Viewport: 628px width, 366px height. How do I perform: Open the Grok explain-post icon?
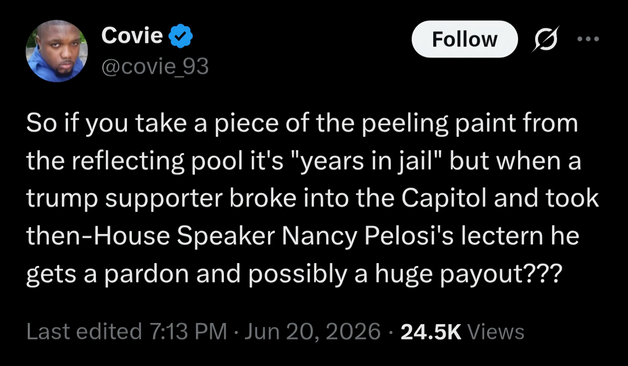pyautogui.click(x=545, y=39)
